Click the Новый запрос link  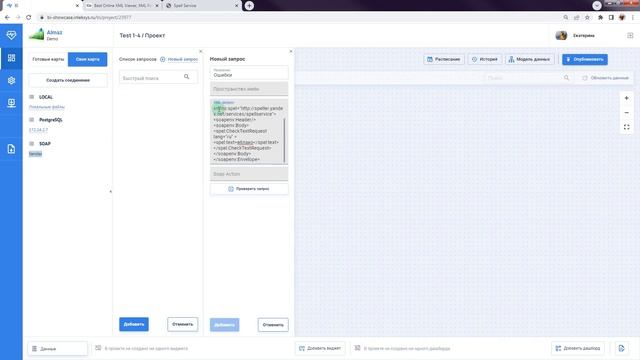[183, 59]
